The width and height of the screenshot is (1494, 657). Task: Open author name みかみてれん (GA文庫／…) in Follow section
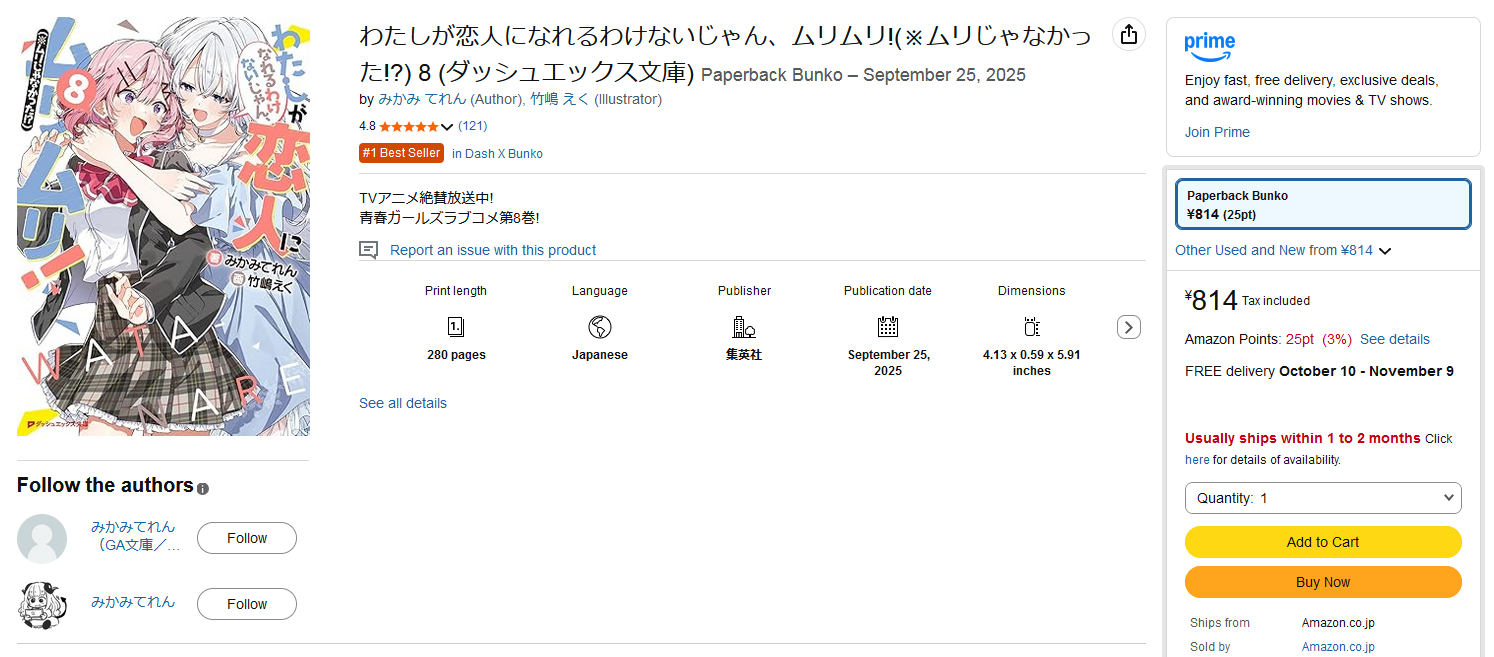pos(136,536)
